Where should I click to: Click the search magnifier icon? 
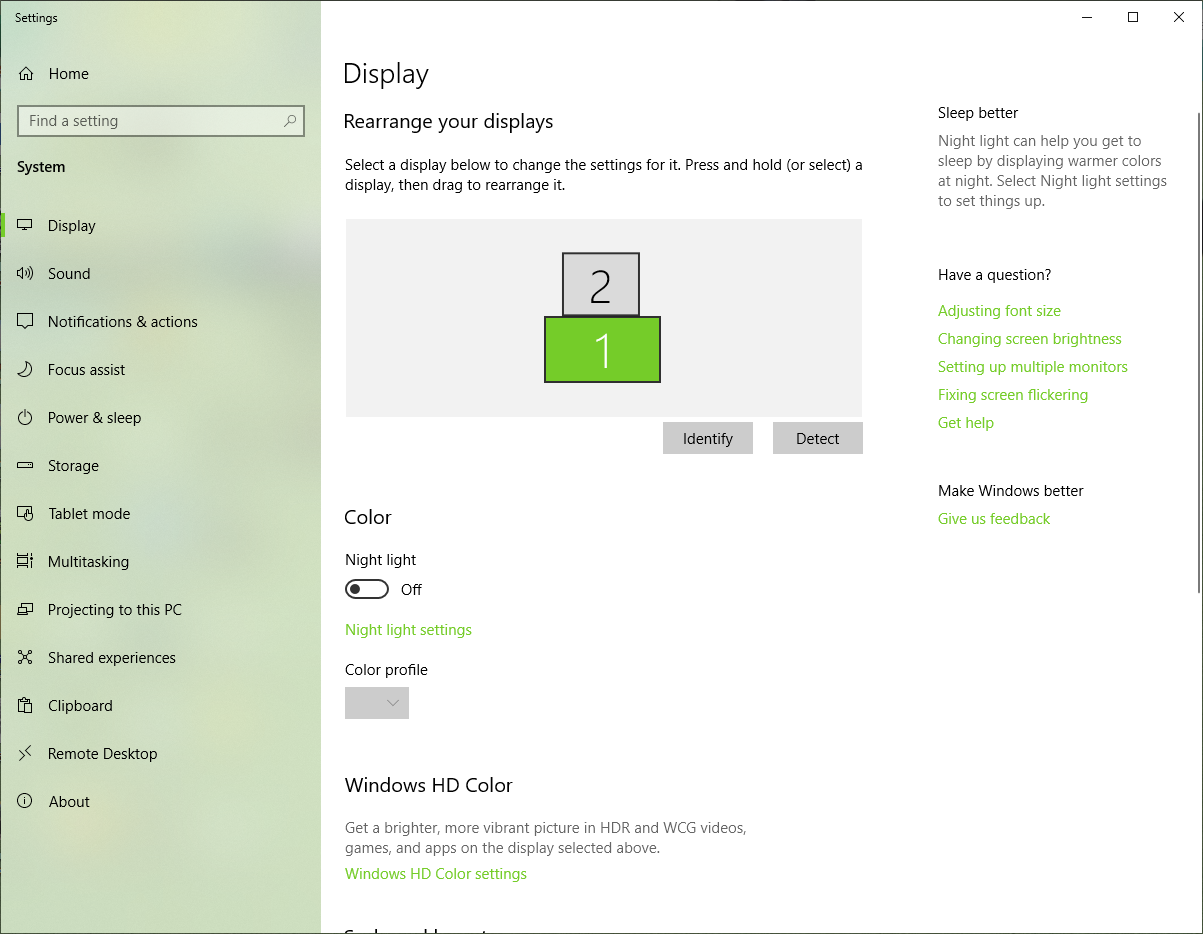point(290,121)
